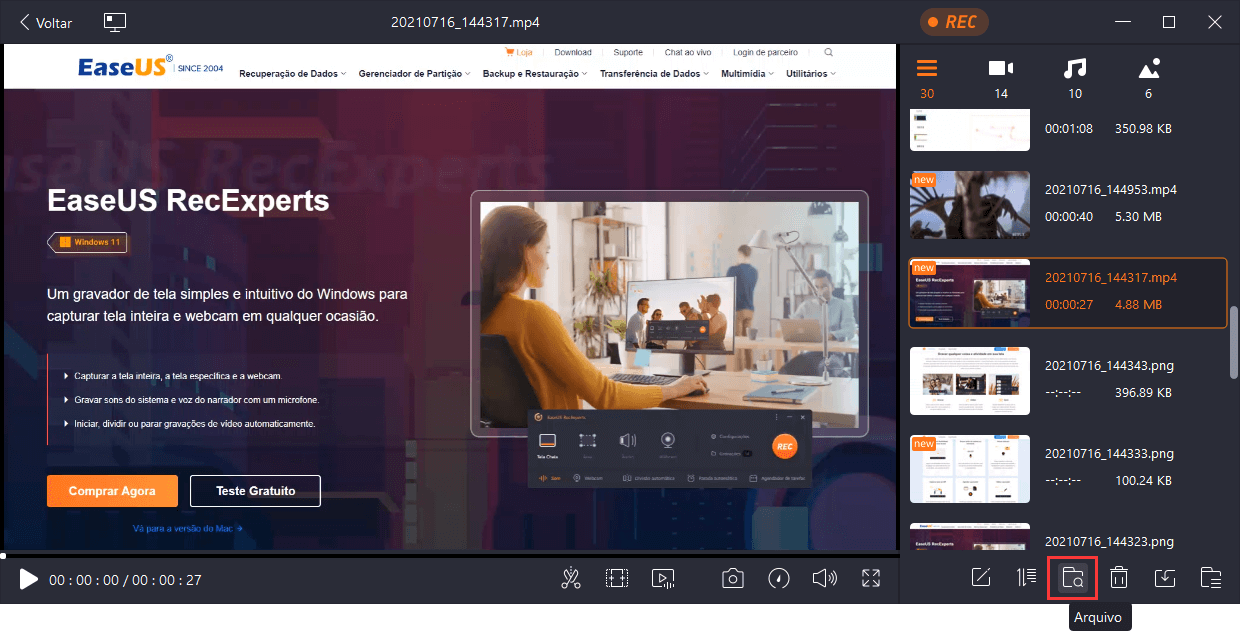1240x632 pixels.
Task: Click the 350.98 KB size text
Action: click(1143, 129)
